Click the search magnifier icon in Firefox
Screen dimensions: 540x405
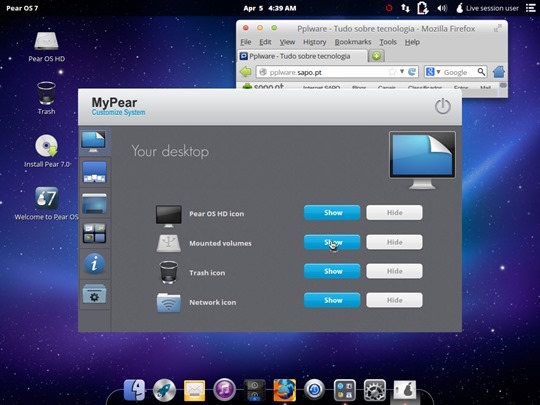pyautogui.click(x=481, y=72)
